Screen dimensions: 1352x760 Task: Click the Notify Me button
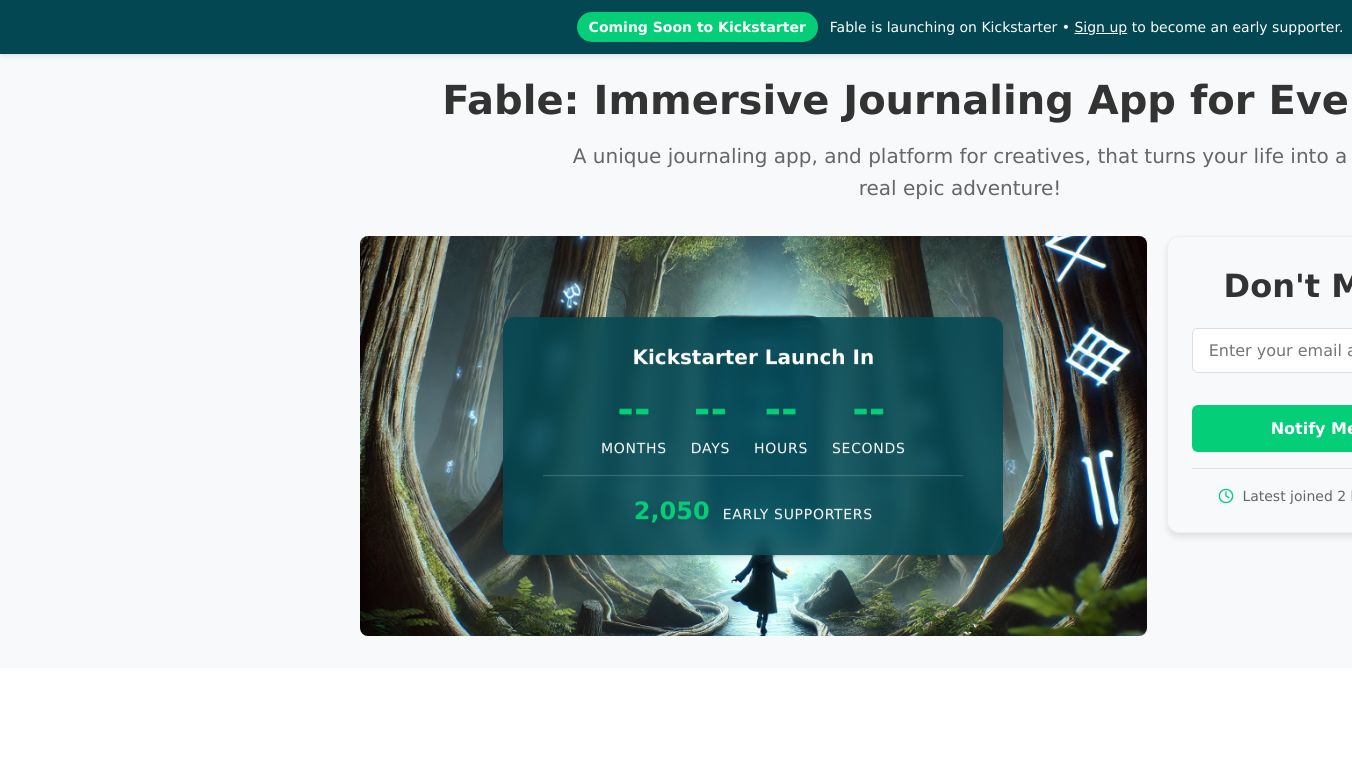[1272, 428]
